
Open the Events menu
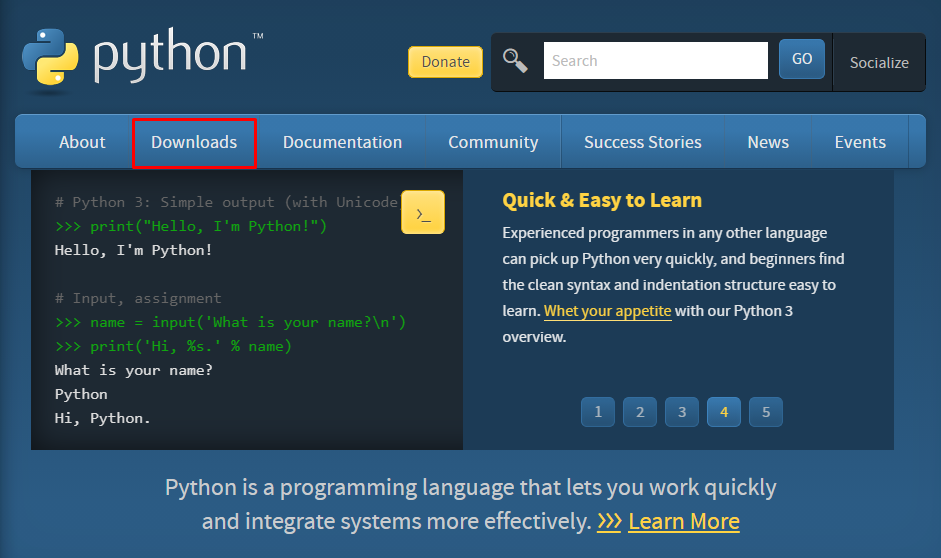860,142
